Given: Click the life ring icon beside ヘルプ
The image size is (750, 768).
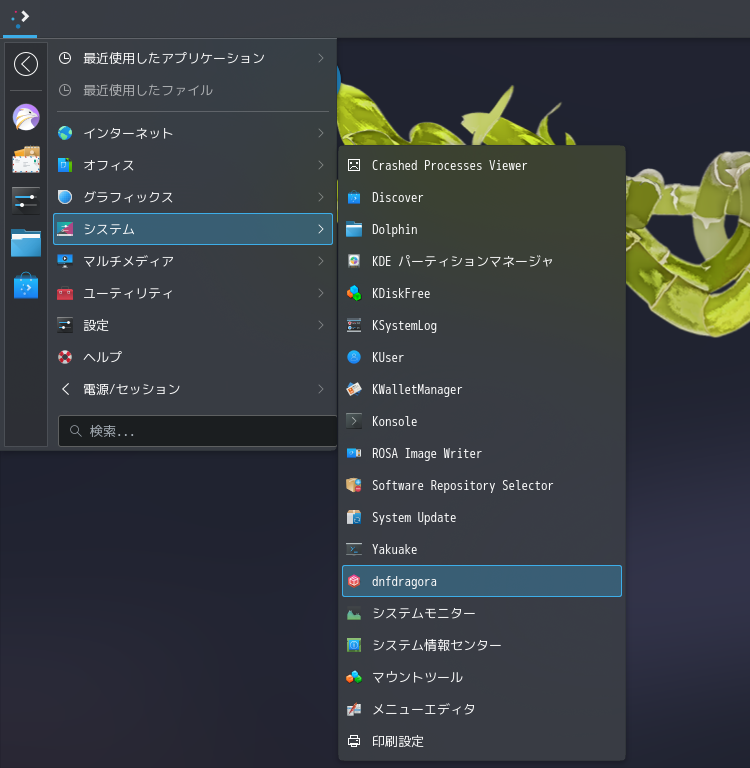Looking at the screenshot, I should coord(65,357).
